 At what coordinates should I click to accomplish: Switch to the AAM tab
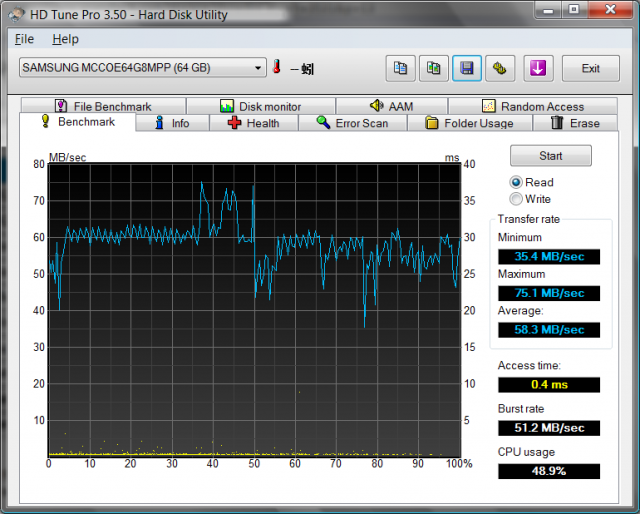click(392, 106)
